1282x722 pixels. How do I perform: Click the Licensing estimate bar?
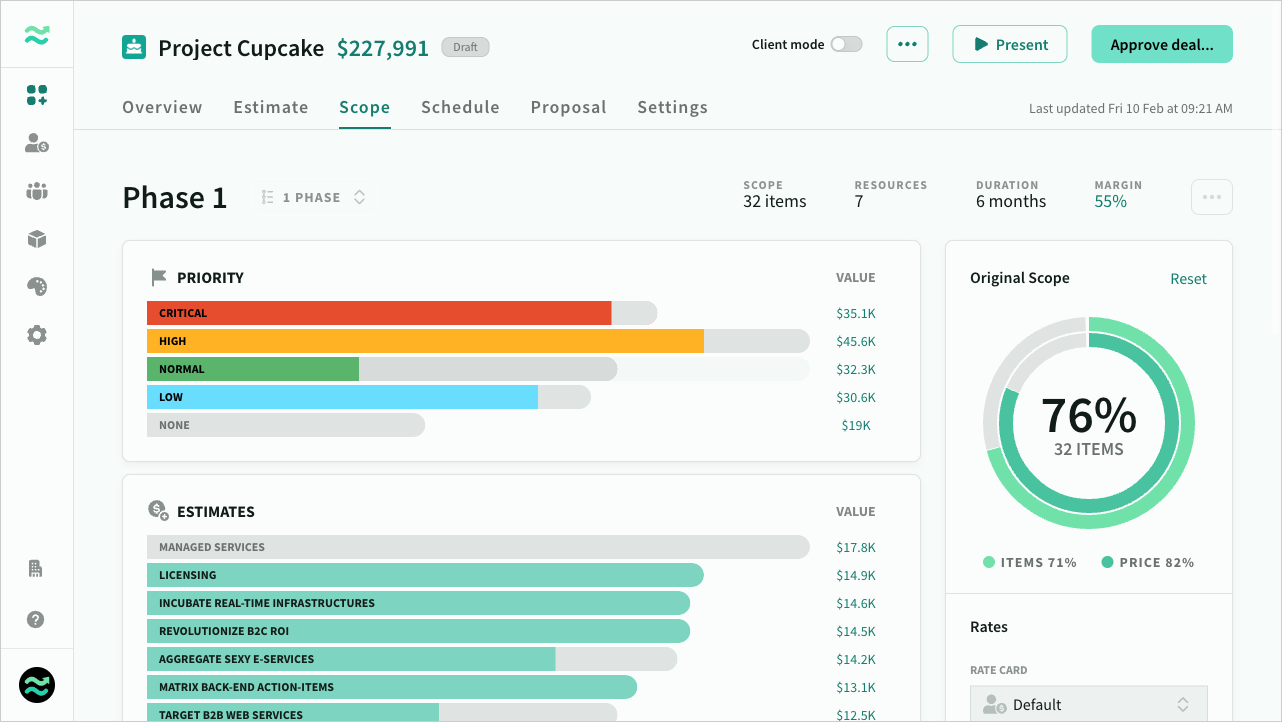(x=425, y=575)
